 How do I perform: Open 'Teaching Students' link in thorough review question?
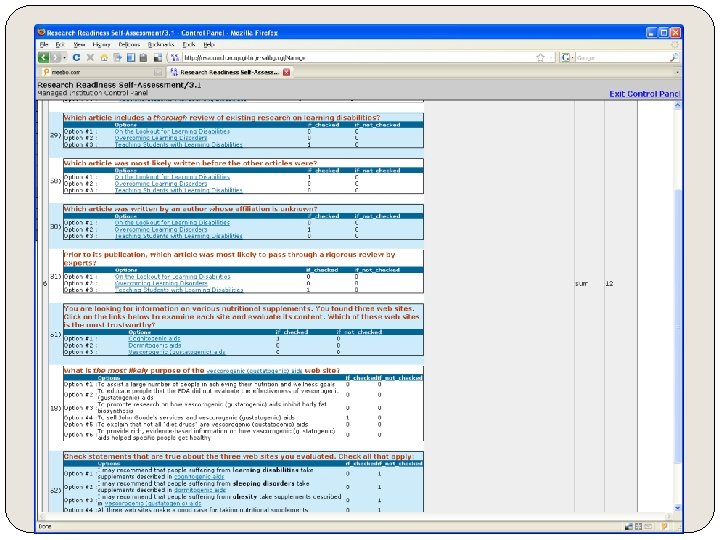[178, 144]
